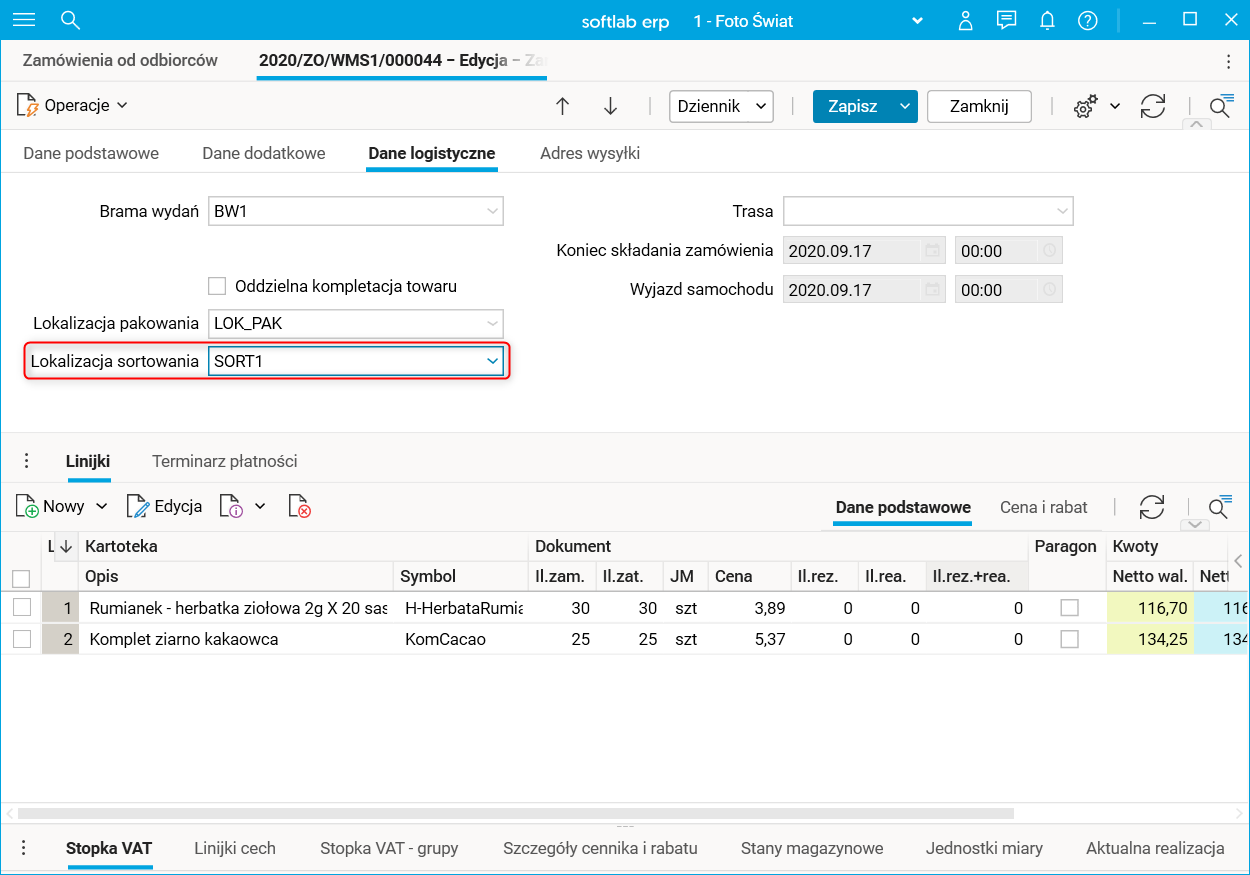Switch to Adres wysyłki tab

[x=590, y=153]
